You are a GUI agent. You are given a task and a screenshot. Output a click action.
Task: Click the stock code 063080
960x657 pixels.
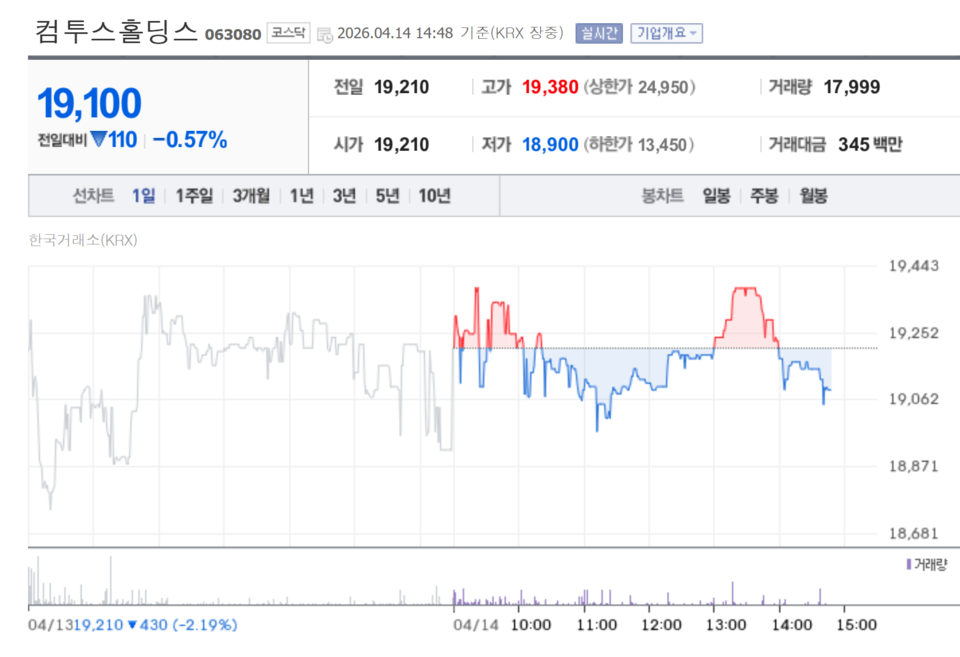233,34
